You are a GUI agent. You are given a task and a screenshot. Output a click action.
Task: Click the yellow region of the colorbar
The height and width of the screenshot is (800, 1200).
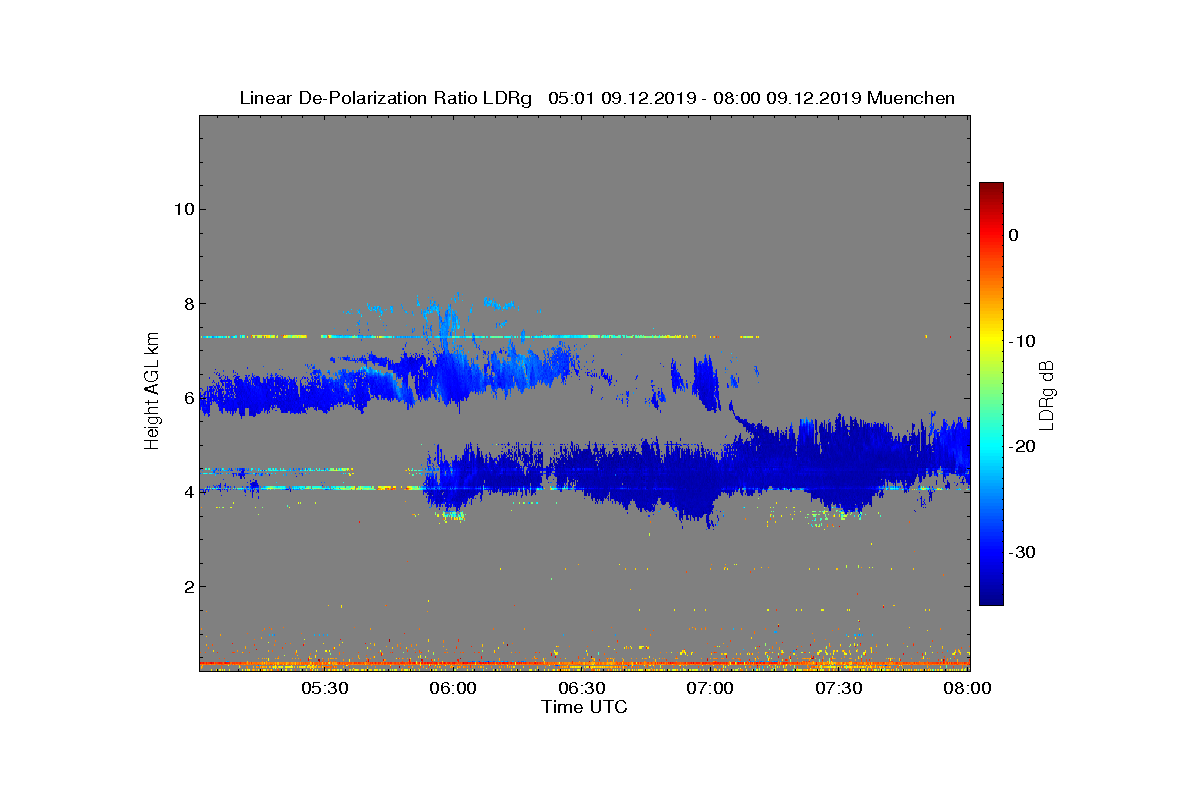(991, 341)
